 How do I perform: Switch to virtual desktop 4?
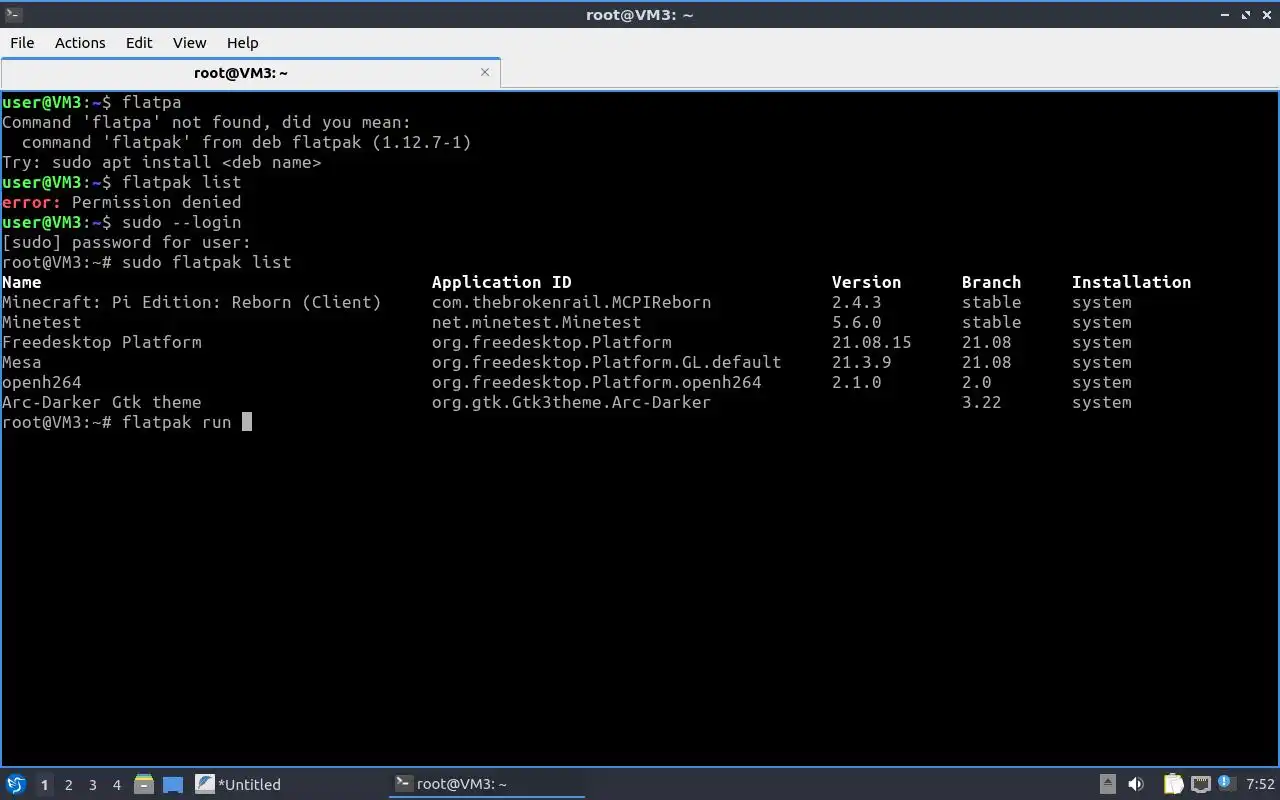116,785
